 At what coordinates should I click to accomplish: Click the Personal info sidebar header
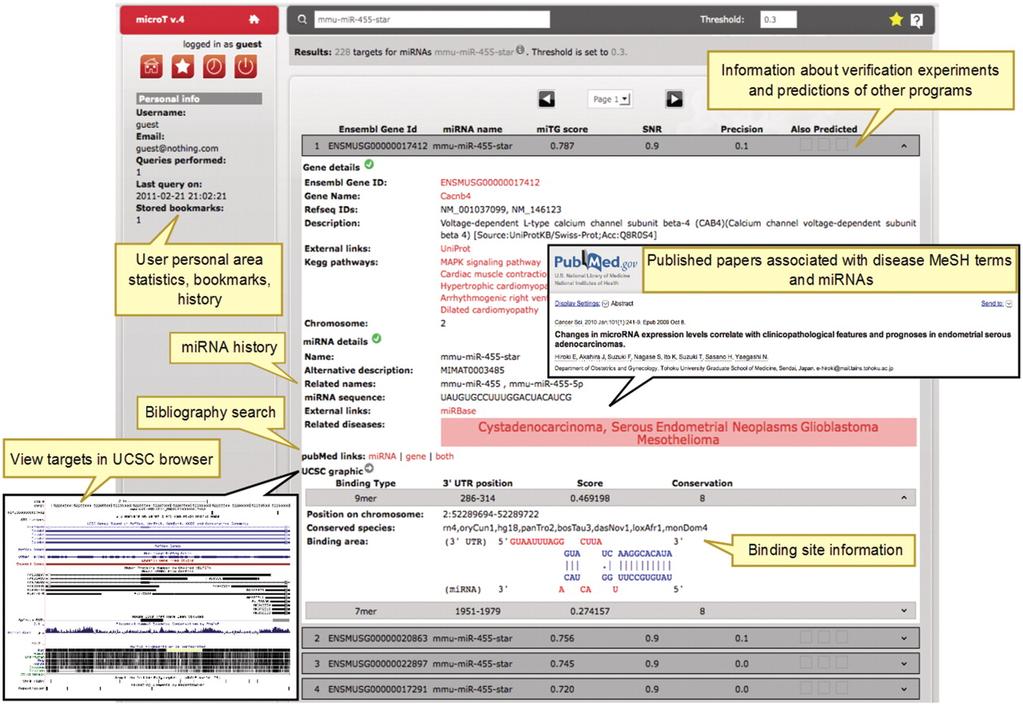point(199,99)
